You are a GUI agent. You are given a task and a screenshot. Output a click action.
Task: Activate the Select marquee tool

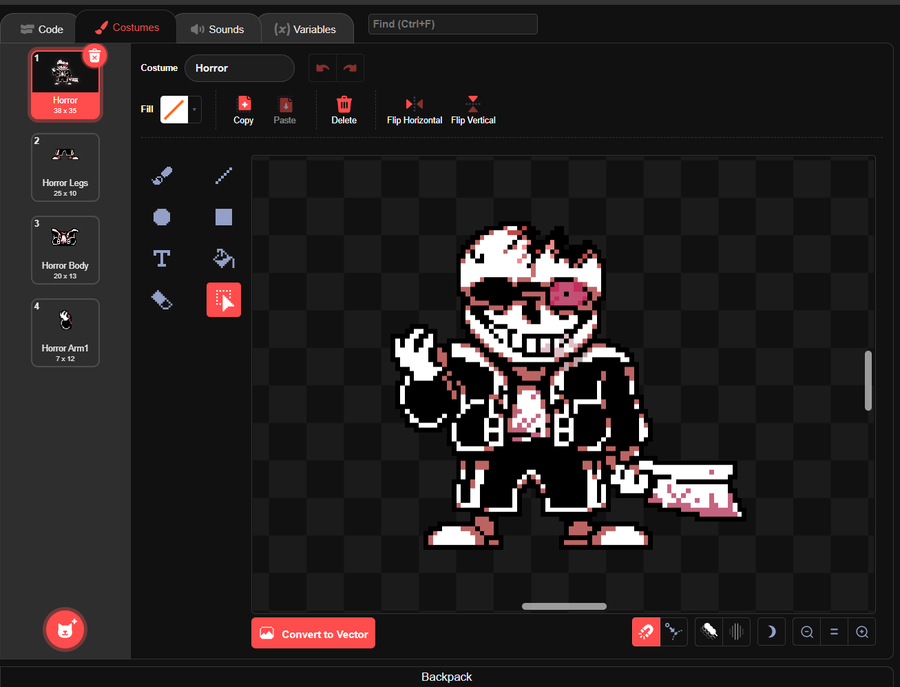[x=223, y=300]
